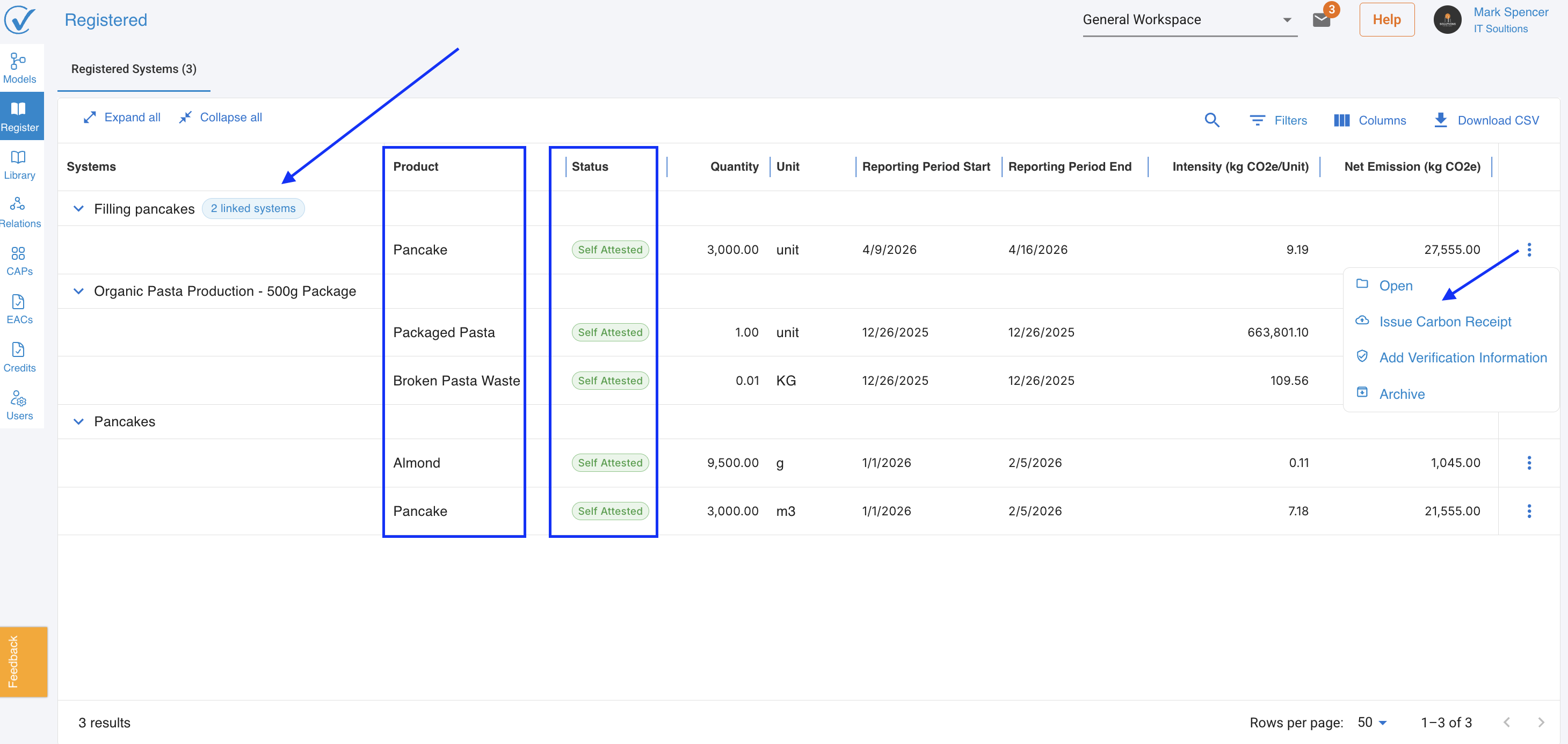Click the search magnifier icon
The height and width of the screenshot is (744, 1568).
pyautogui.click(x=1211, y=120)
